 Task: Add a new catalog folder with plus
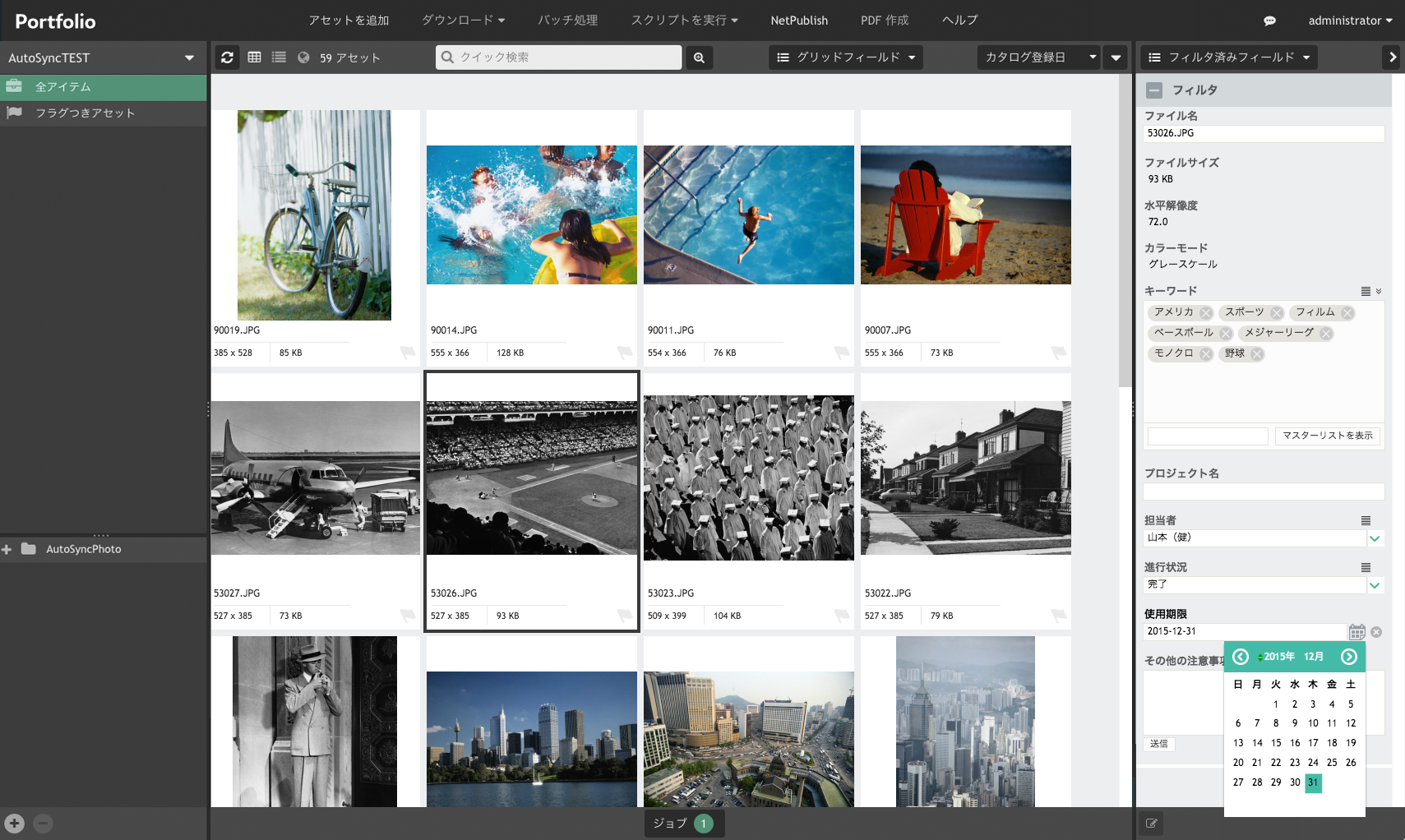(x=14, y=823)
